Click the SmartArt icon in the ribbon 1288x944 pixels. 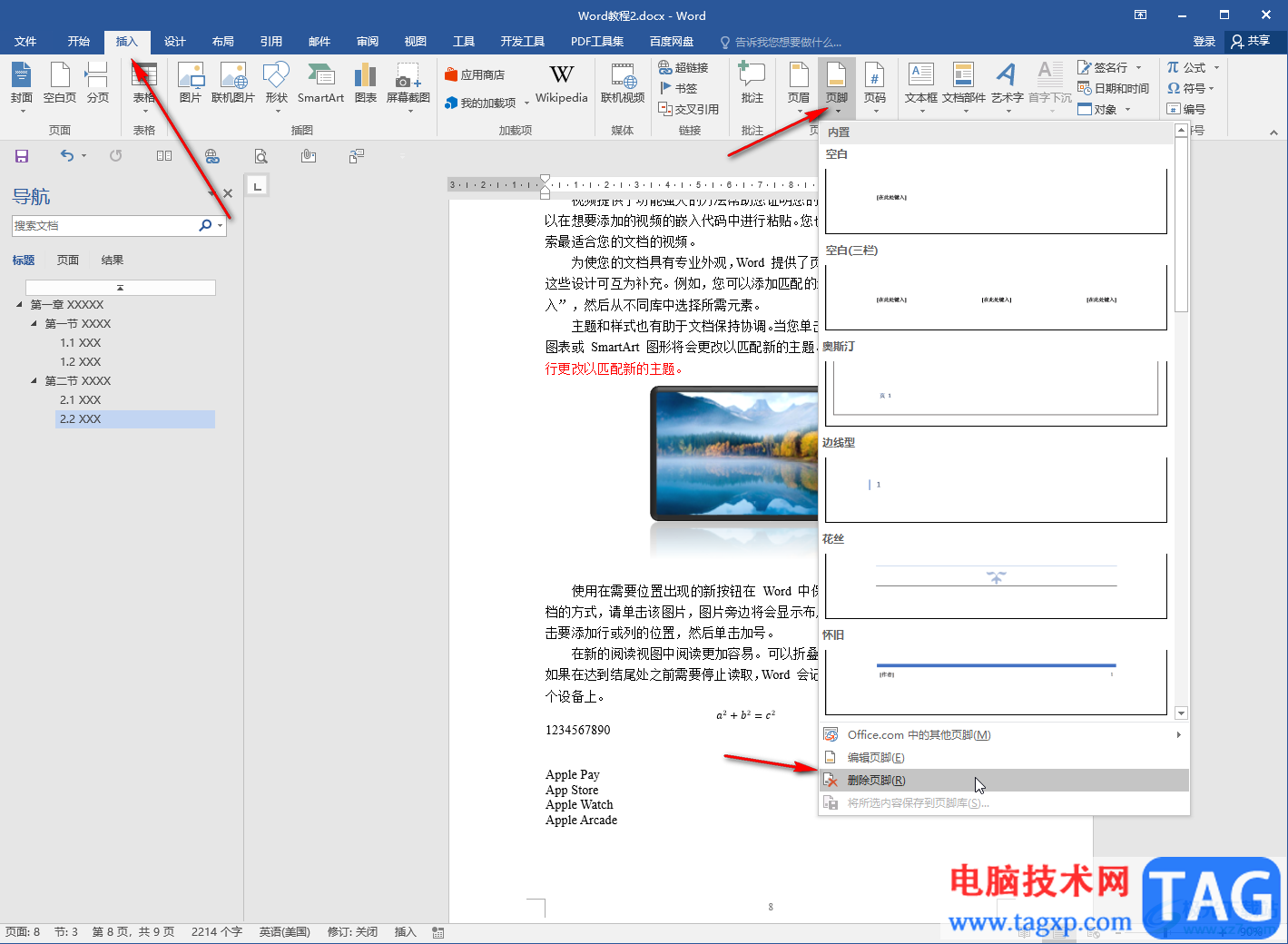pos(320,83)
